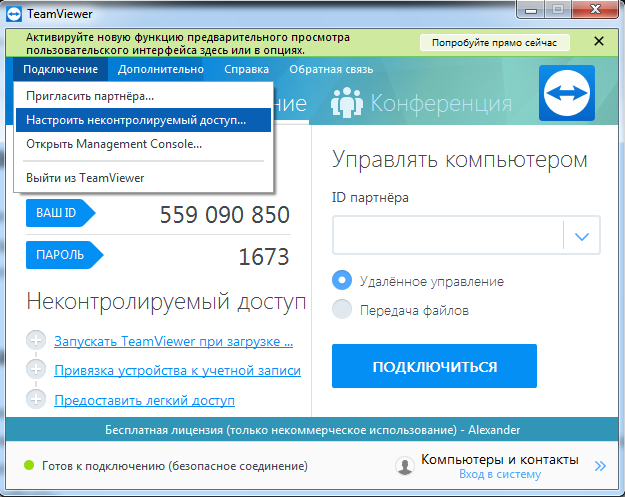Click the green ready status indicator

pyautogui.click(x=29, y=465)
